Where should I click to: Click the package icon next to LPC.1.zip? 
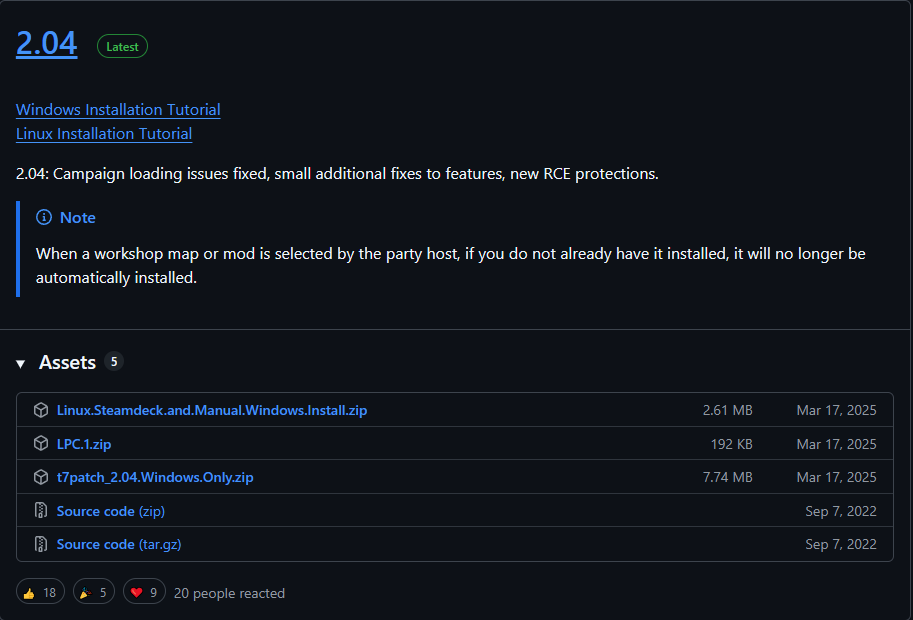pos(41,443)
